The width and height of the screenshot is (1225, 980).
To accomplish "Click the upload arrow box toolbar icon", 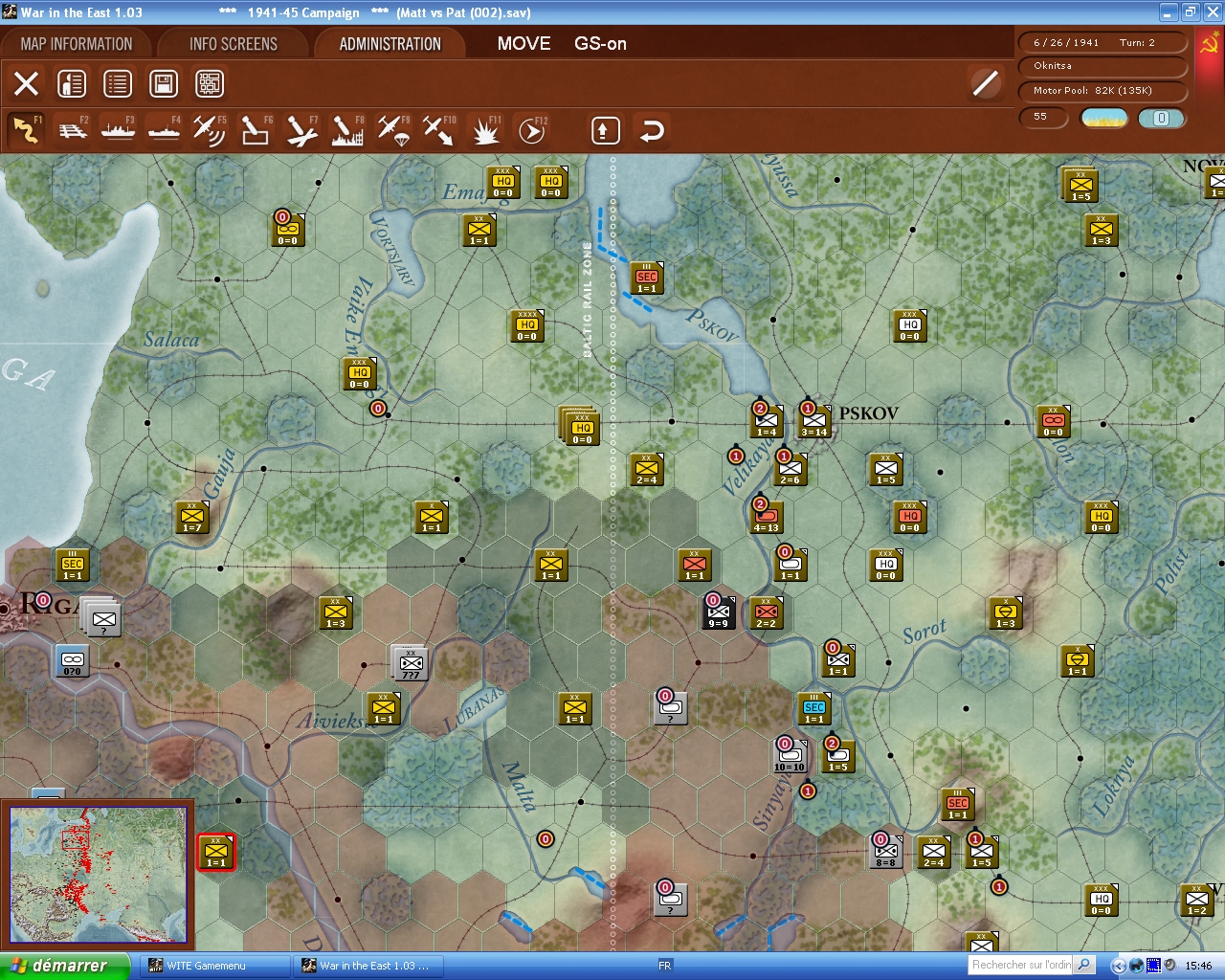I will [605, 130].
